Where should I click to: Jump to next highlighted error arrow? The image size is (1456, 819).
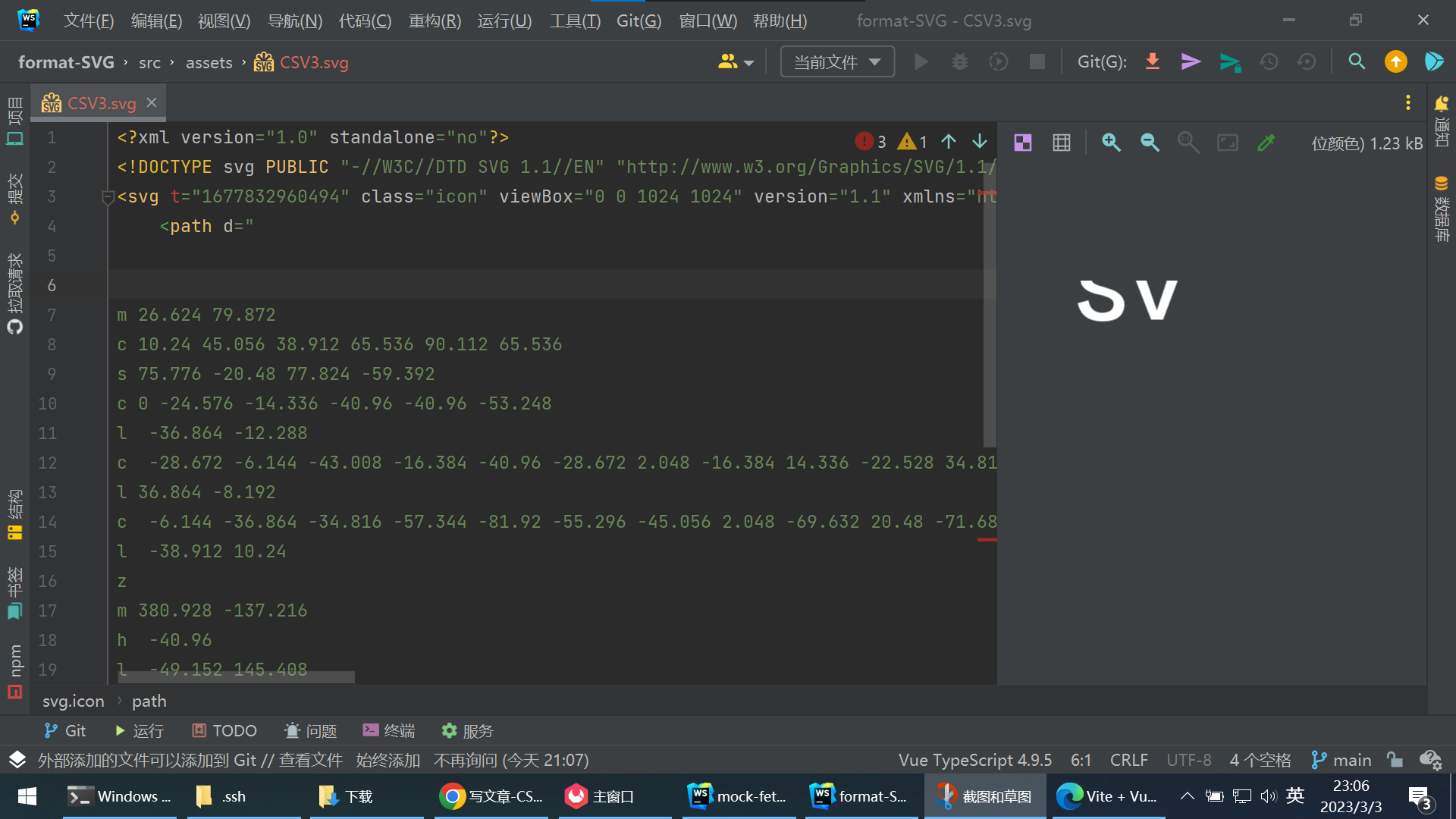(980, 142)
